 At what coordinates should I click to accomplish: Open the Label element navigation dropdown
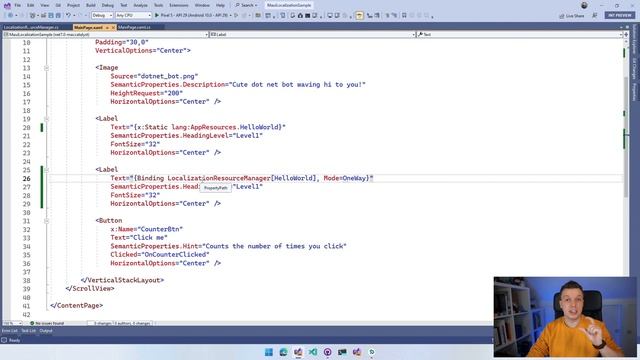(313, 35)
